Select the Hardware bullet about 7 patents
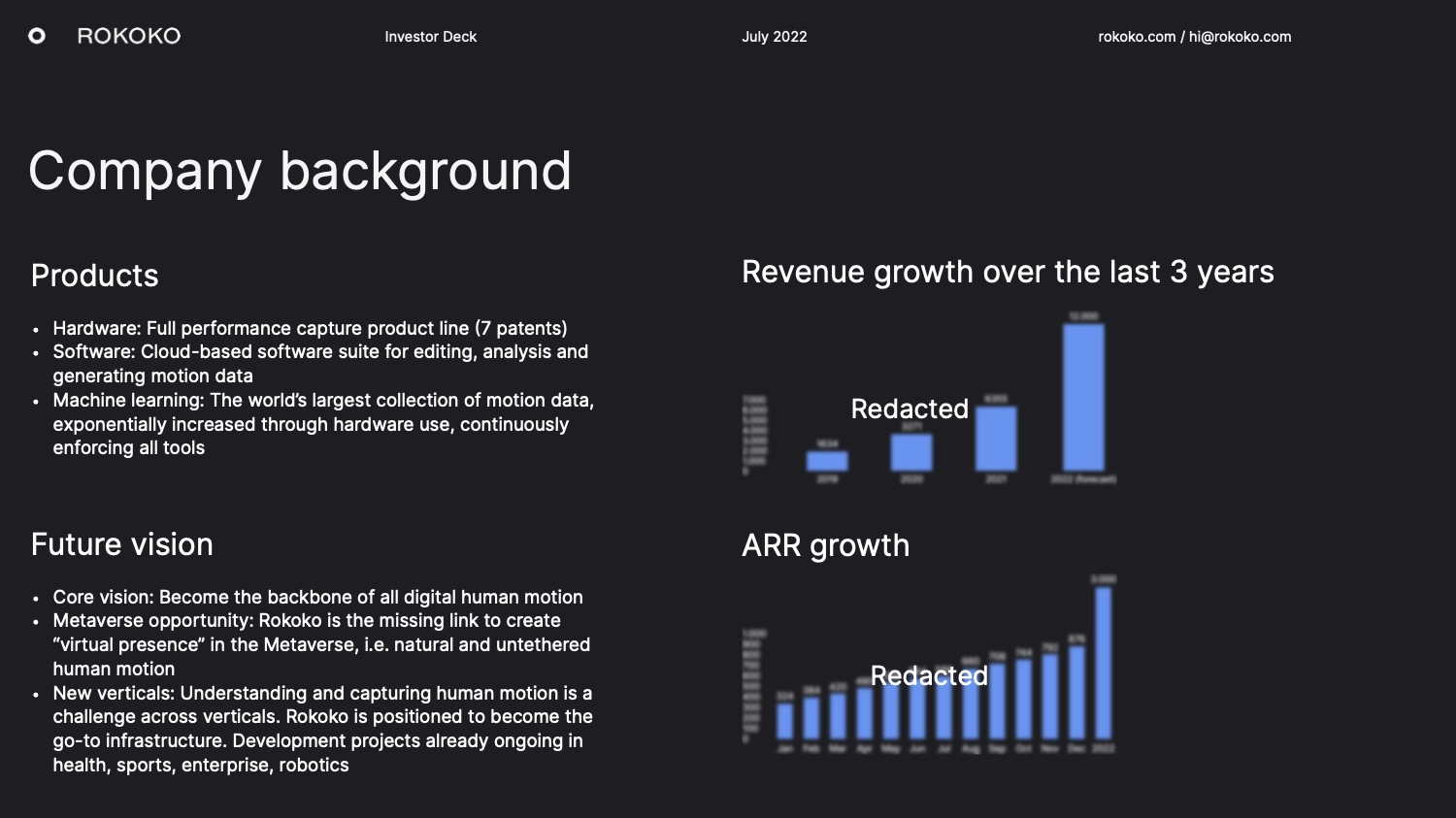Image resolution: width=1456 pixels, height=818 pixels. 310,328
